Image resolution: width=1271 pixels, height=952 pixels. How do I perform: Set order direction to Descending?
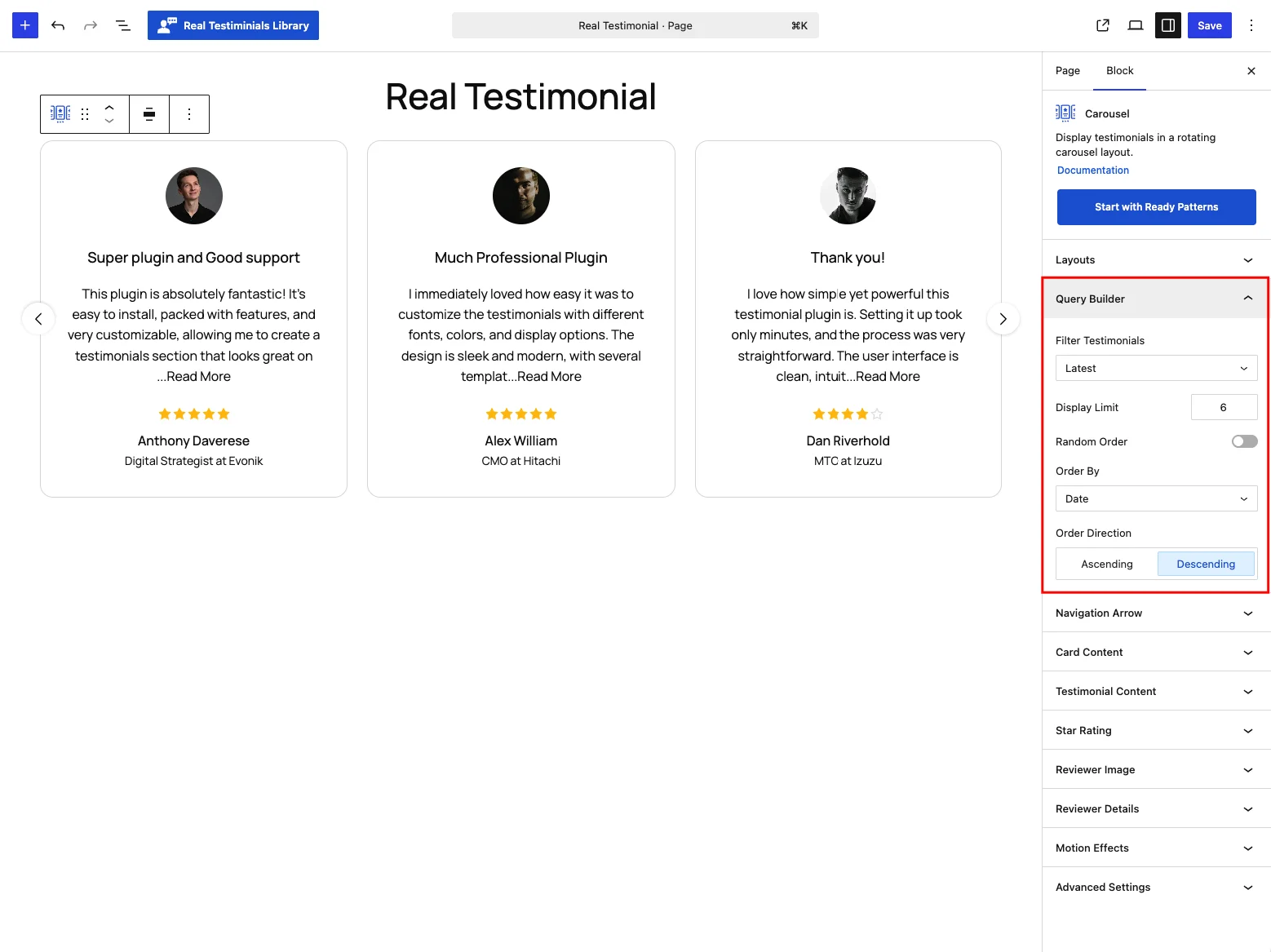click(x=1206, y=564)
